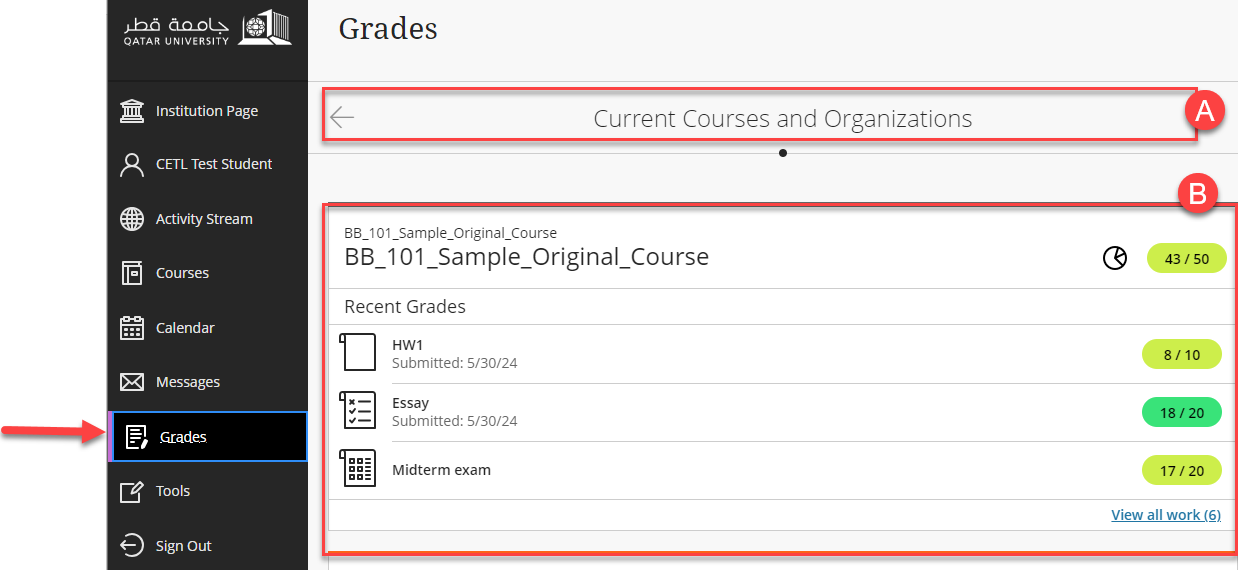
Task: Open the View all work (6) link
Action: 1165,515
